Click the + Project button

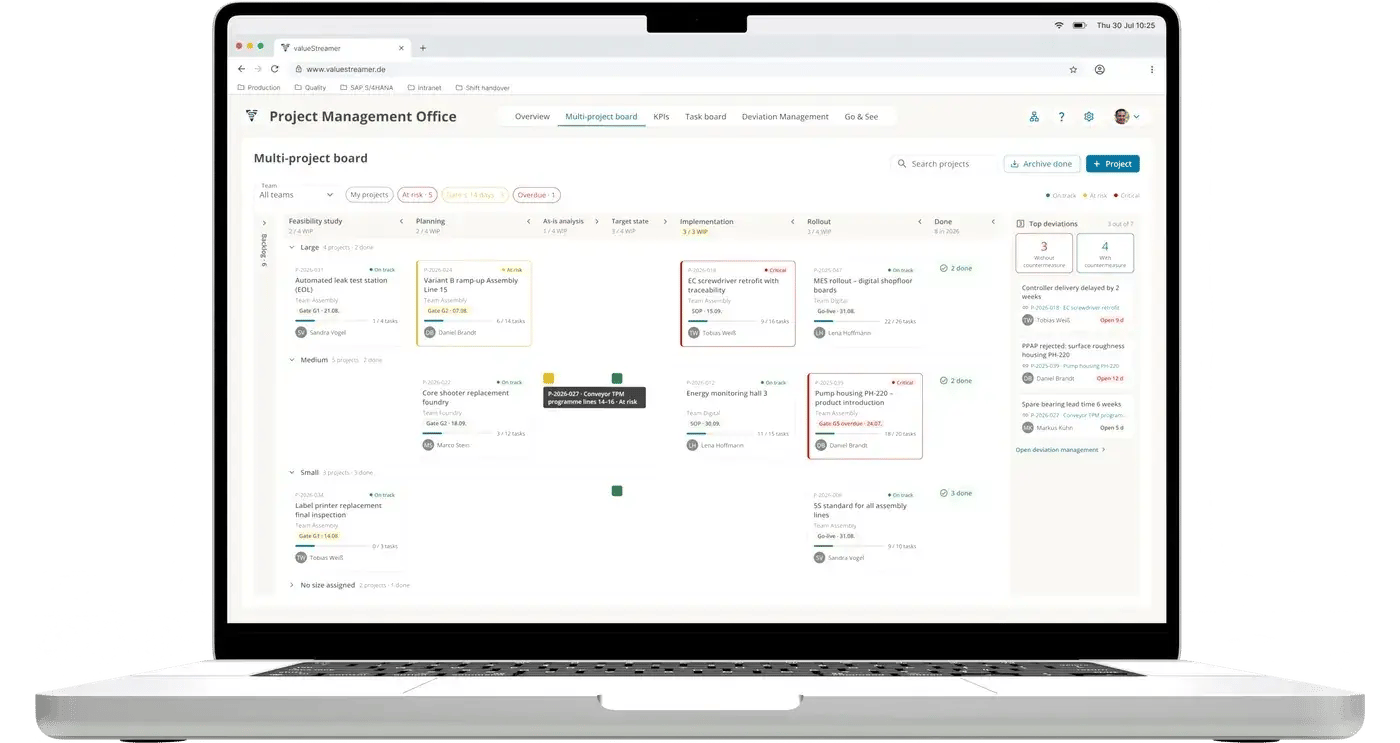tap(1113, 164)
